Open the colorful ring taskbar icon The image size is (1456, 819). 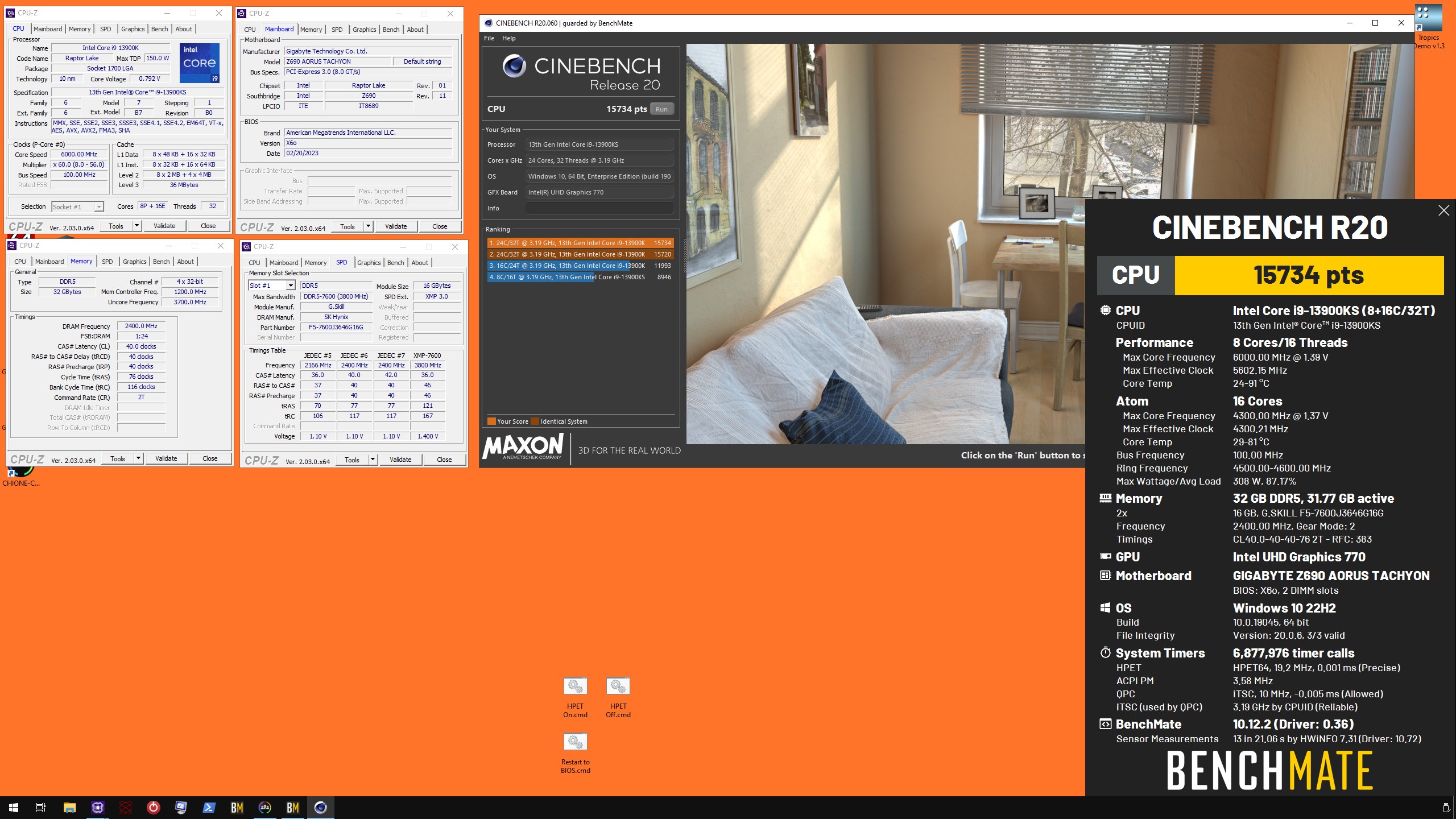(x=265, y=807)
